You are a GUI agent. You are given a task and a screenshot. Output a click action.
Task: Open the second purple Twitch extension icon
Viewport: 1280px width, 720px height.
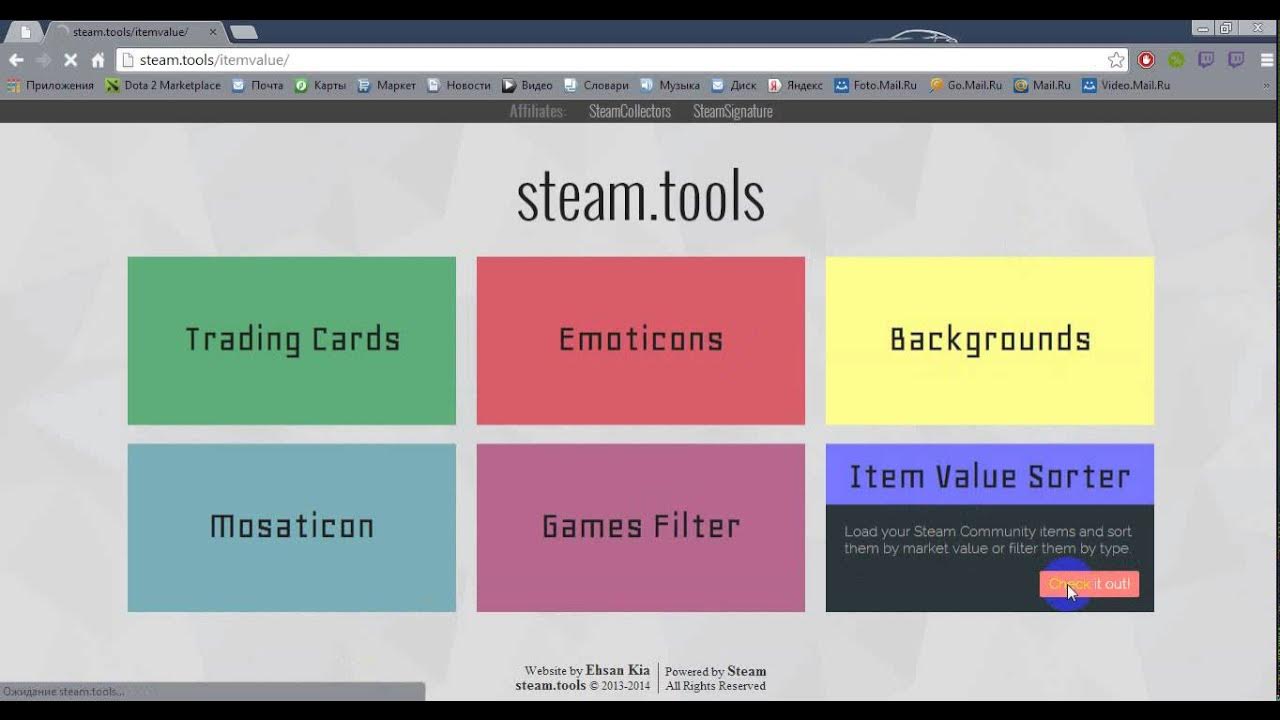point(1236,60)
